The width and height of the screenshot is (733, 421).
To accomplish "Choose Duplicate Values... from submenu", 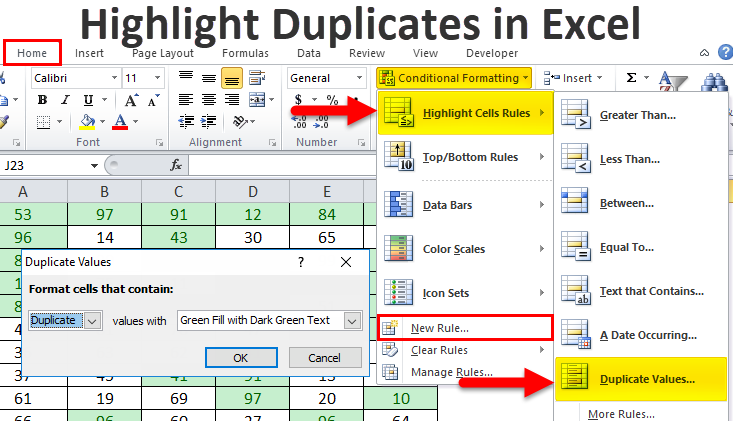I will (641, 379).
